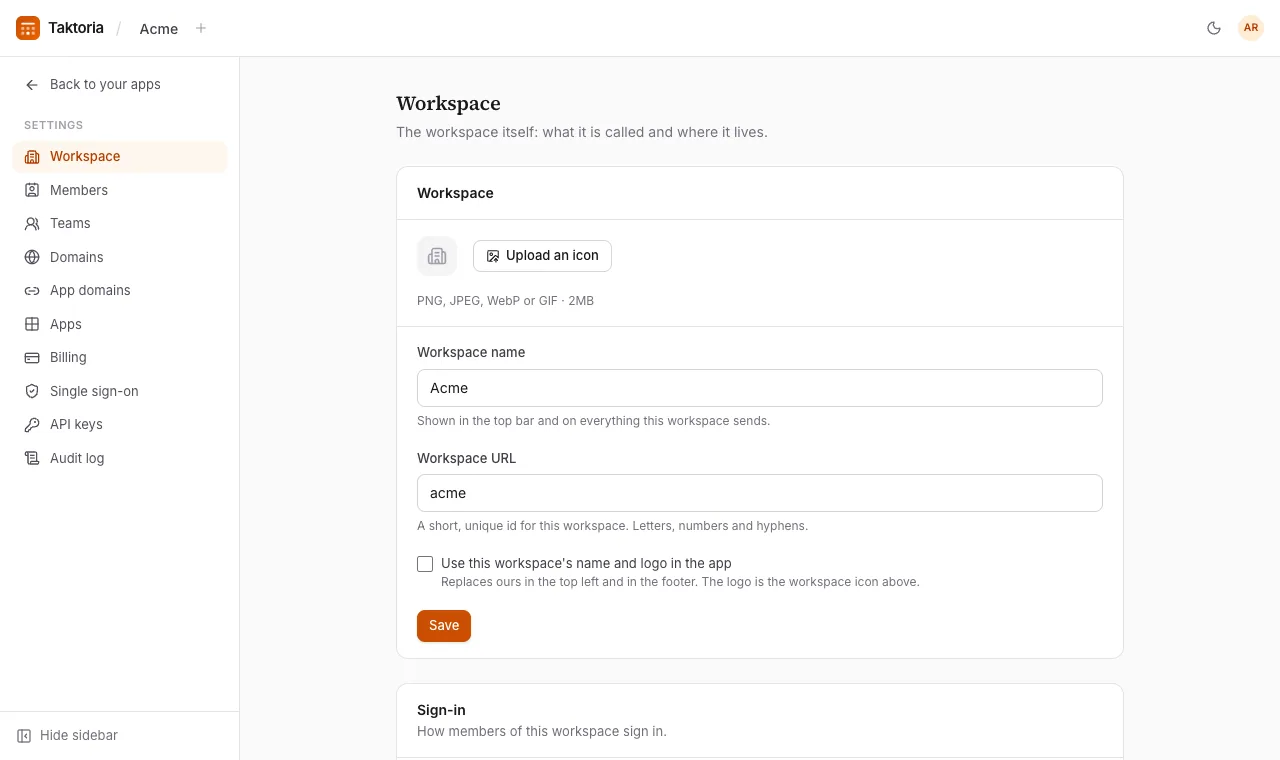This screenshot has height=760, width=1280.
Task: Click the Members badge icon
Action: pos(32,190)
